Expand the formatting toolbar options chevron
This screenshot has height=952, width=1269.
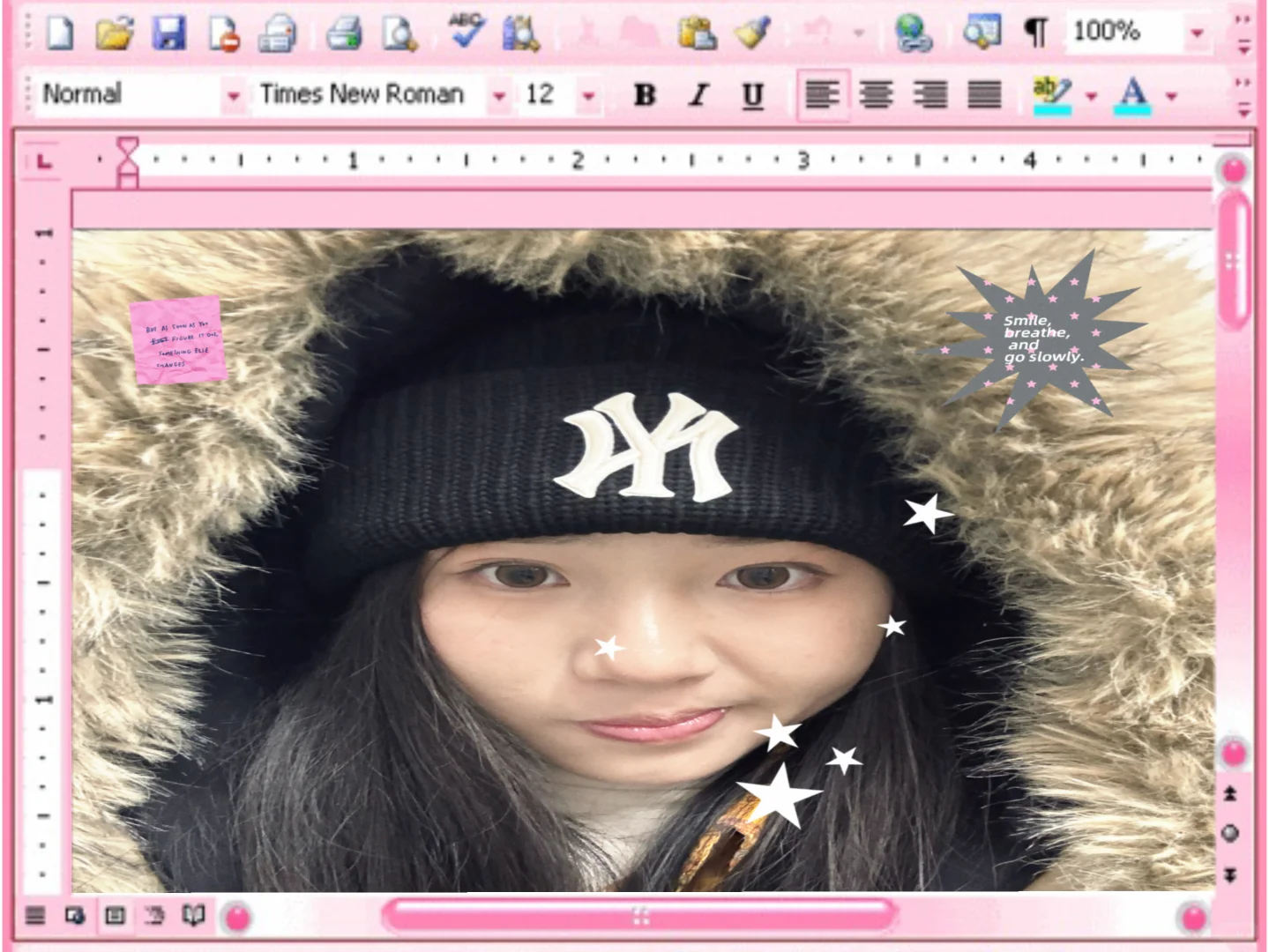tap(1243, 96)
